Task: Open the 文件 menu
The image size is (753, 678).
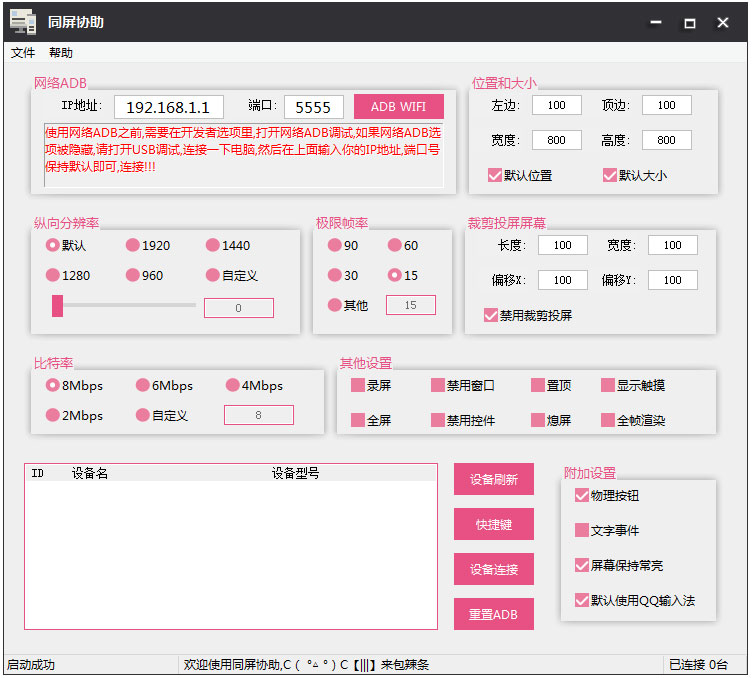Action: (22, 53)
